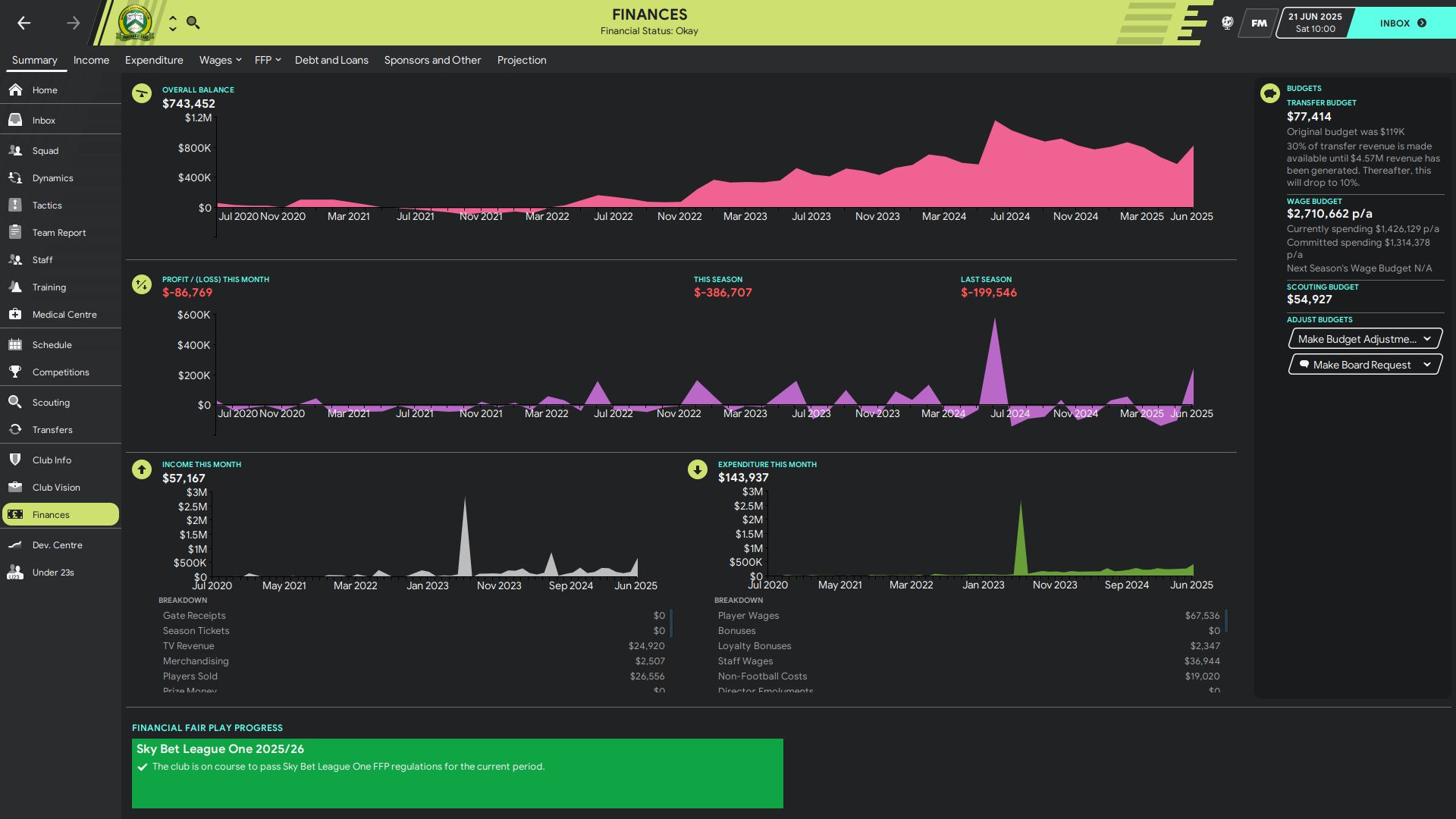Click the Budgets piggy bank icon

(x=1270, y=93)
